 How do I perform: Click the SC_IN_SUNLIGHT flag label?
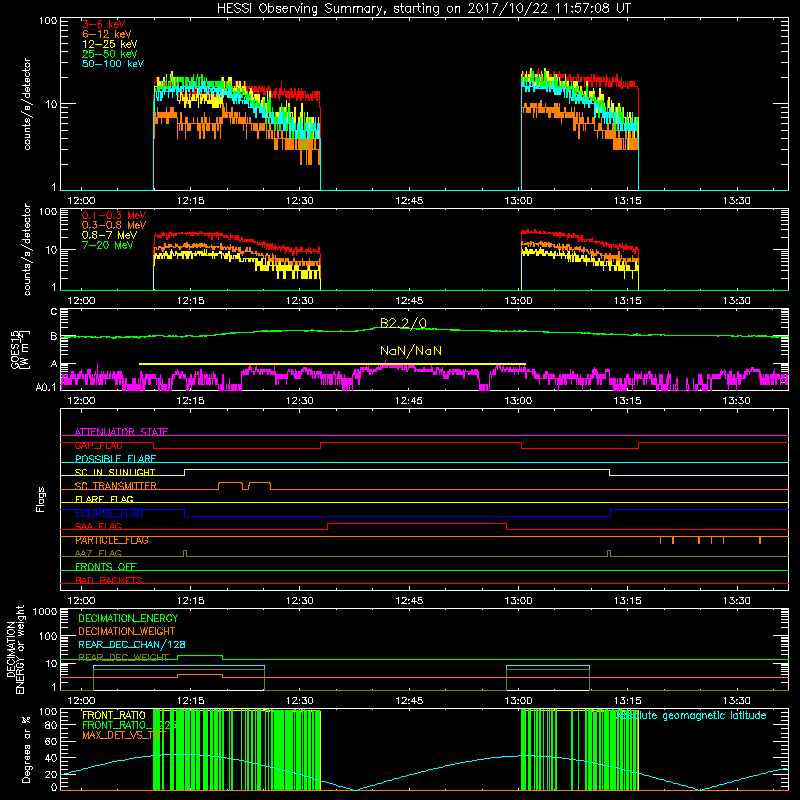tap(115, 472)
